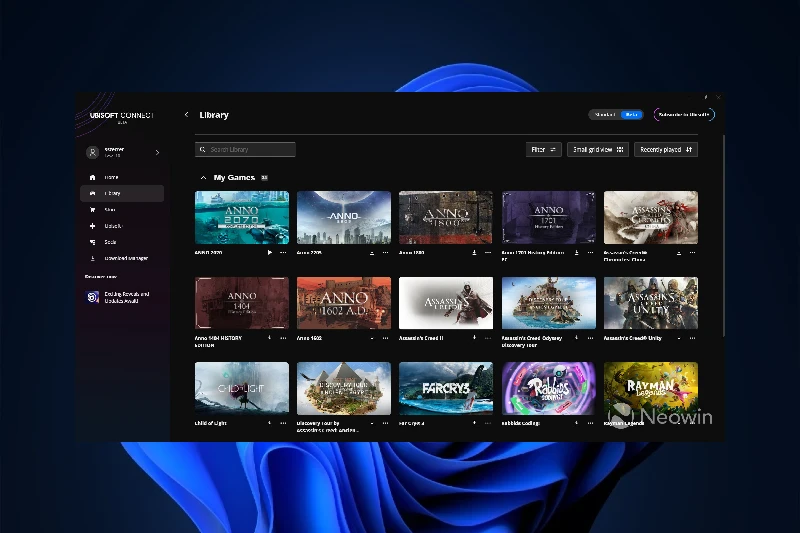
Task: Click the Ubisoft+ plus icon in sidebar
Action: pos(93,226)
